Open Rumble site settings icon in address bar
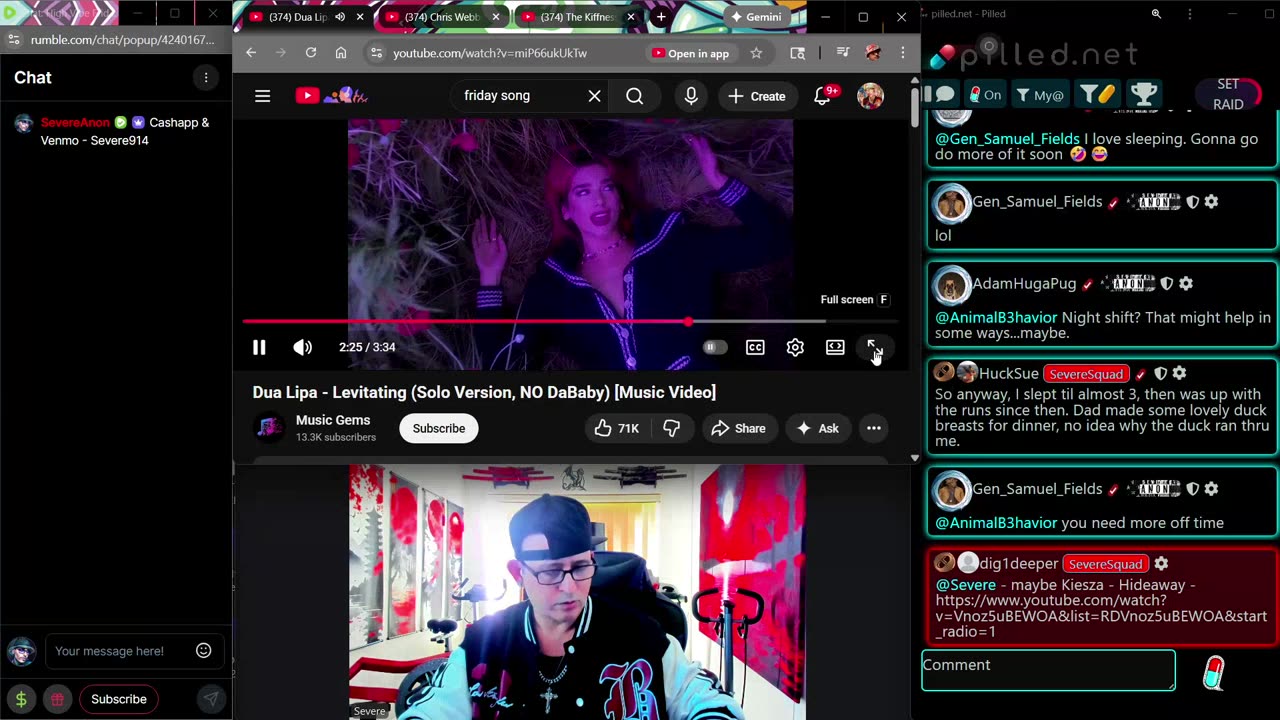 coord(12,40)
